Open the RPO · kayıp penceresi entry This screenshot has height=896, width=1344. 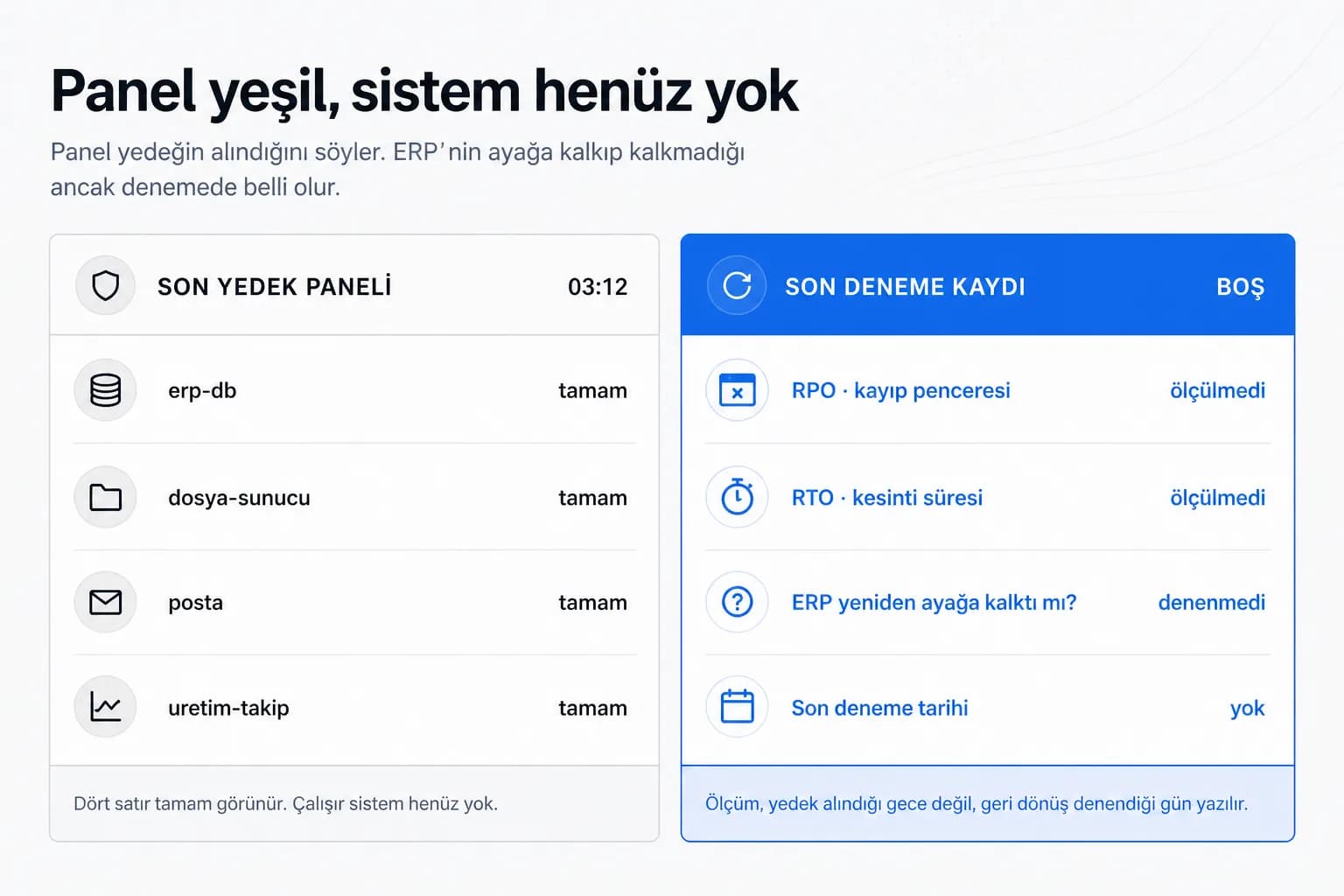[x=900, y=390]
